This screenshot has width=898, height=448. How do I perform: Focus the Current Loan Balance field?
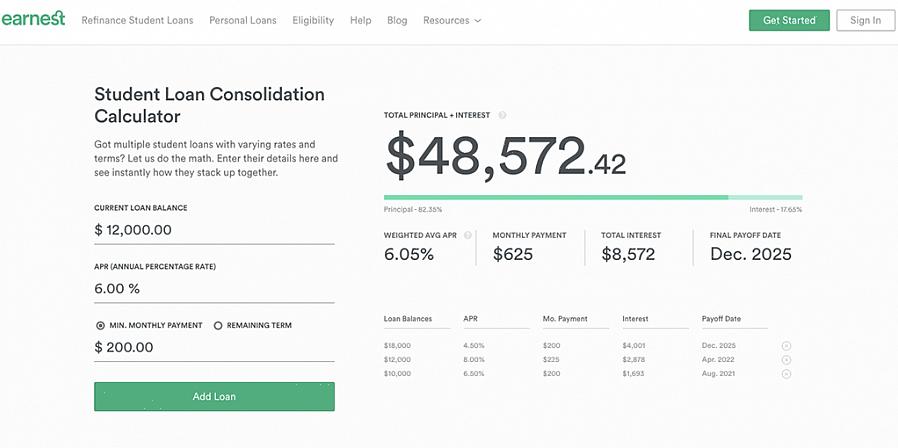pyautogui.click(x=214, y=230)
